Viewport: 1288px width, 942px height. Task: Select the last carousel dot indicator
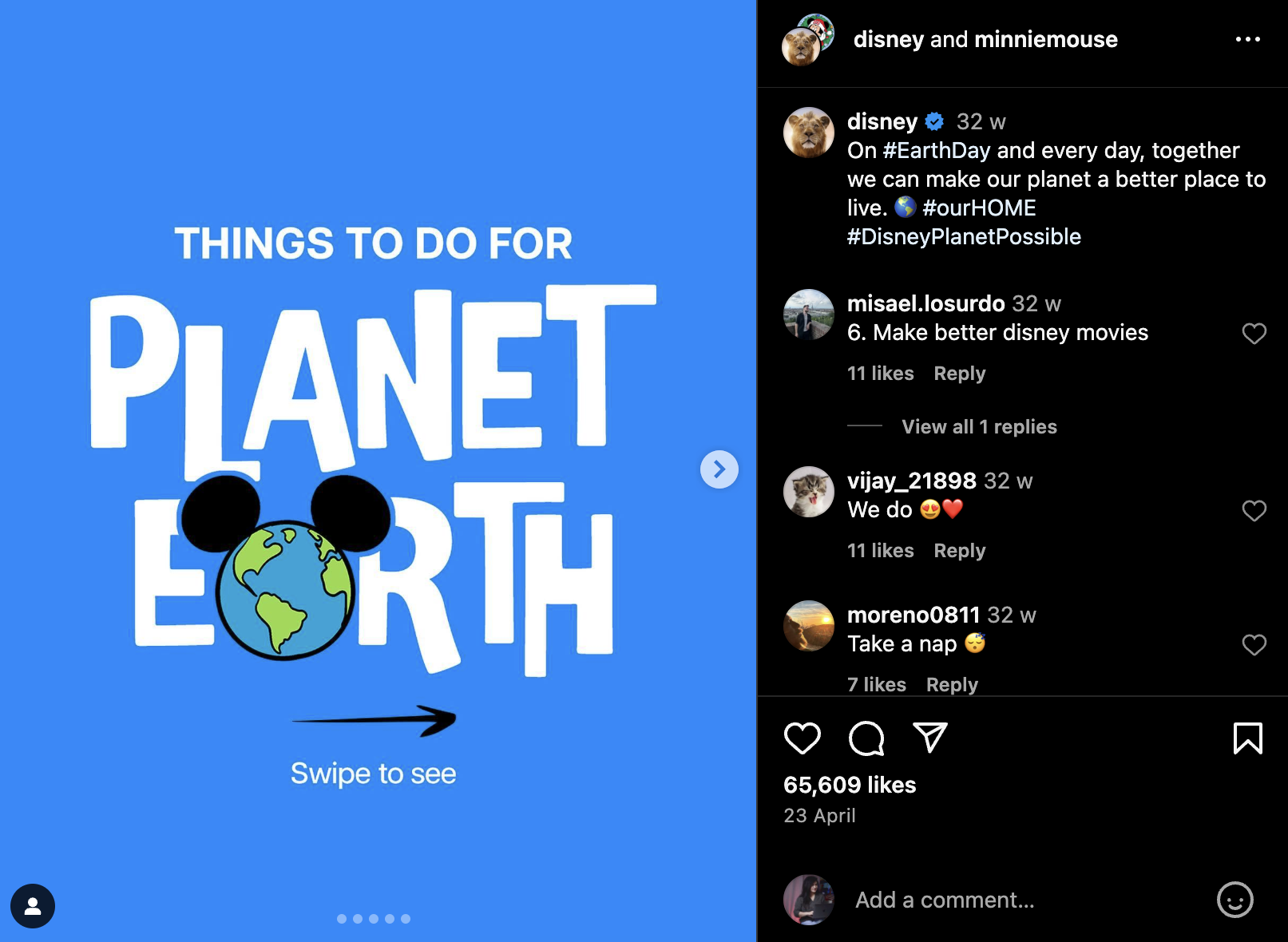pos(406,919)
